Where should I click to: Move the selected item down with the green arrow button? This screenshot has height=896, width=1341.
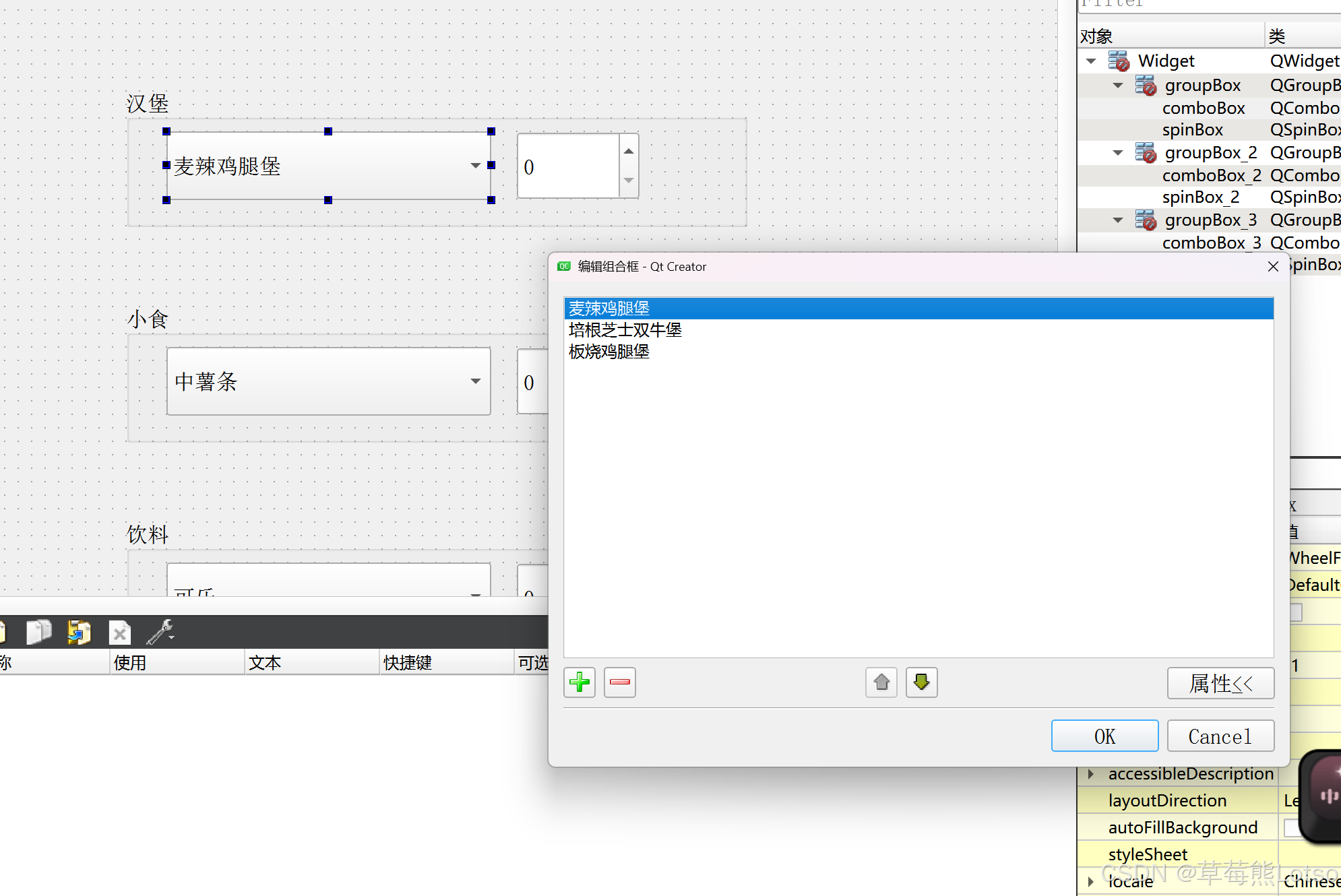[x=921, y=682]
